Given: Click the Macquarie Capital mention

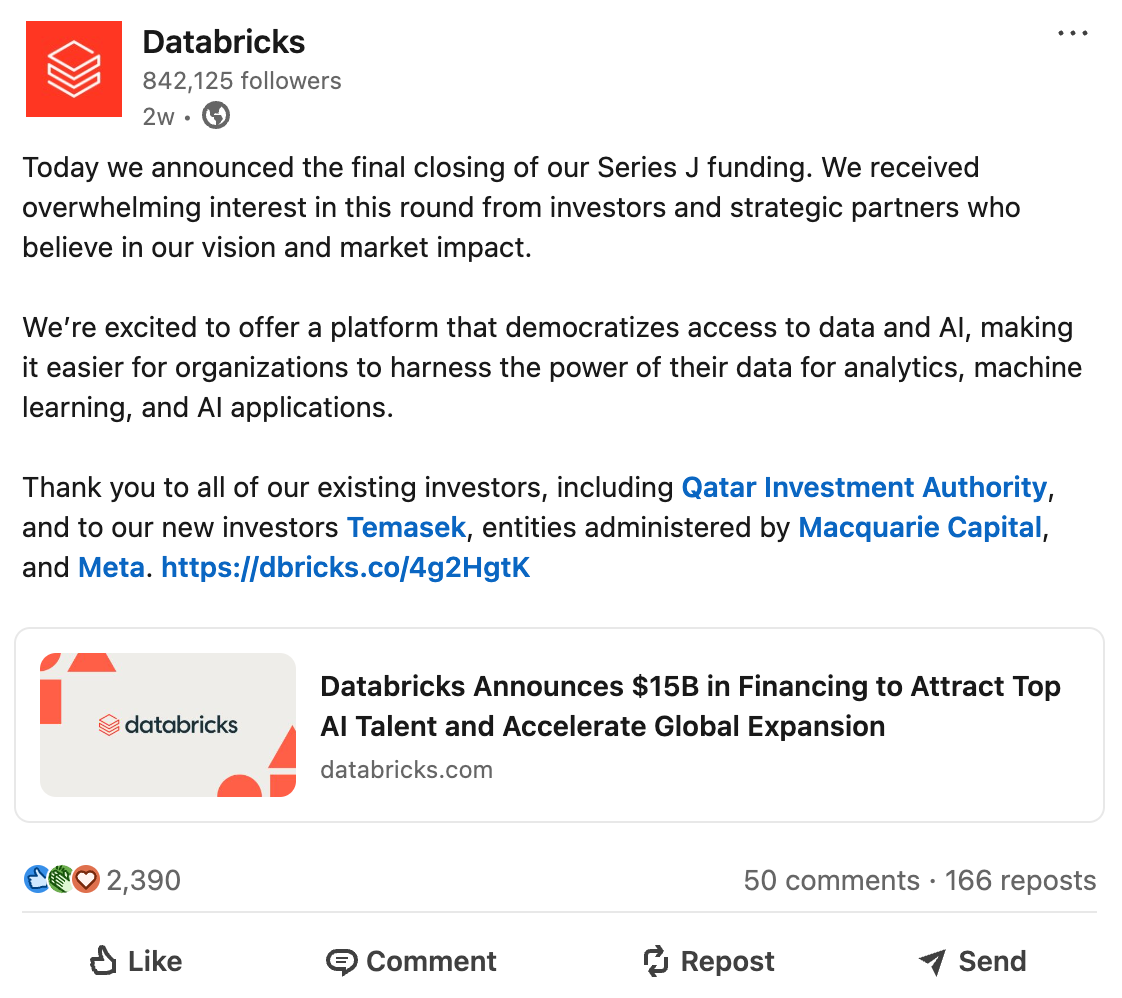Looking at the screenshot, I should coord(919,527).
